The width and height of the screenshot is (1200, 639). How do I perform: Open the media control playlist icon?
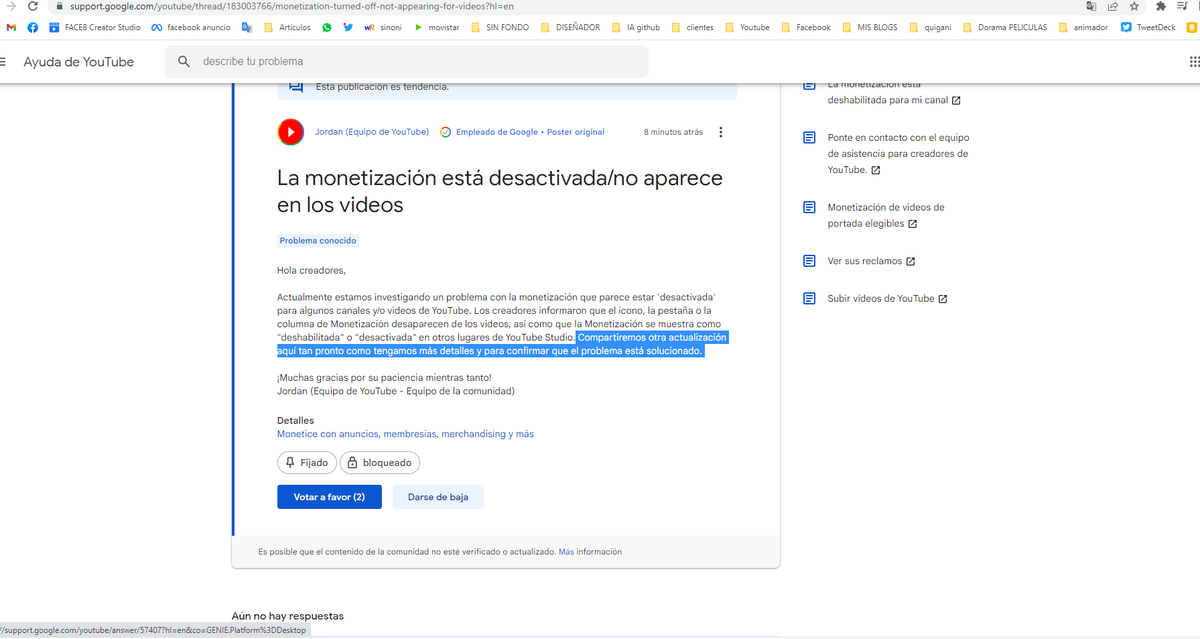1182,7
